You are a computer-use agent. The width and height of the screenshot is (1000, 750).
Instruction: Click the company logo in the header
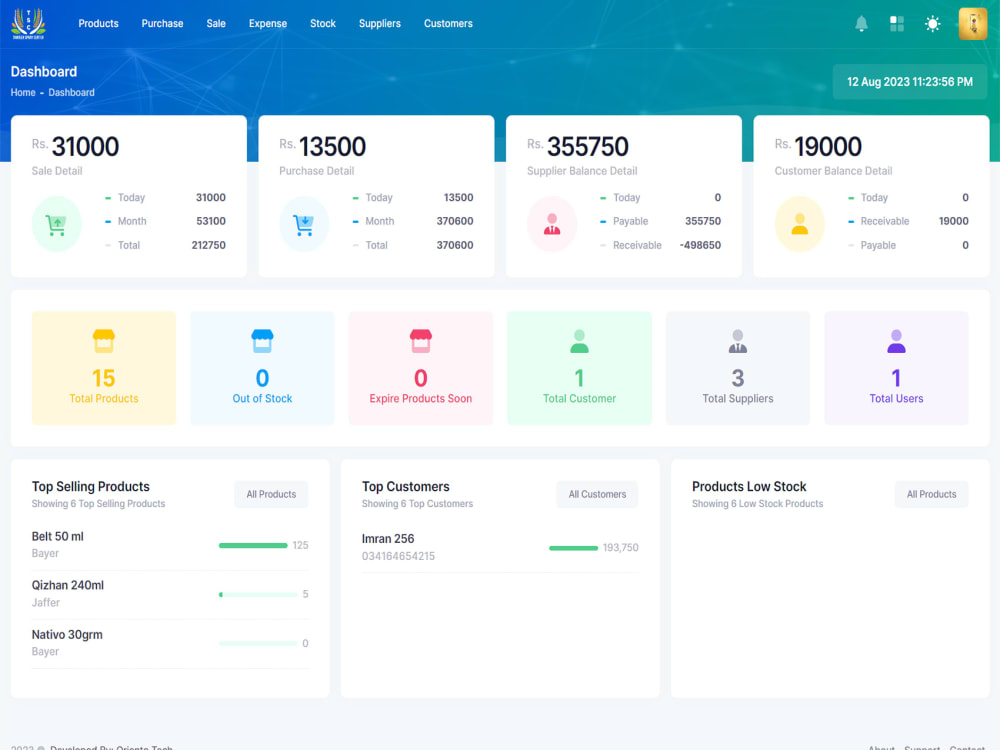click(28, 24)
